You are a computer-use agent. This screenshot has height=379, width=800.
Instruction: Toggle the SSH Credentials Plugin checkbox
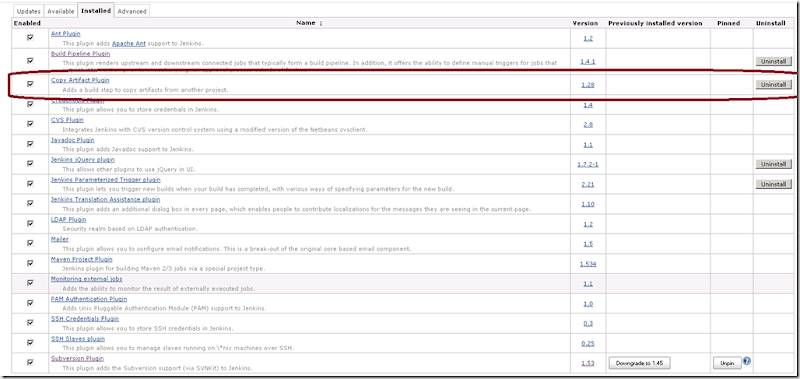(30, 322)
